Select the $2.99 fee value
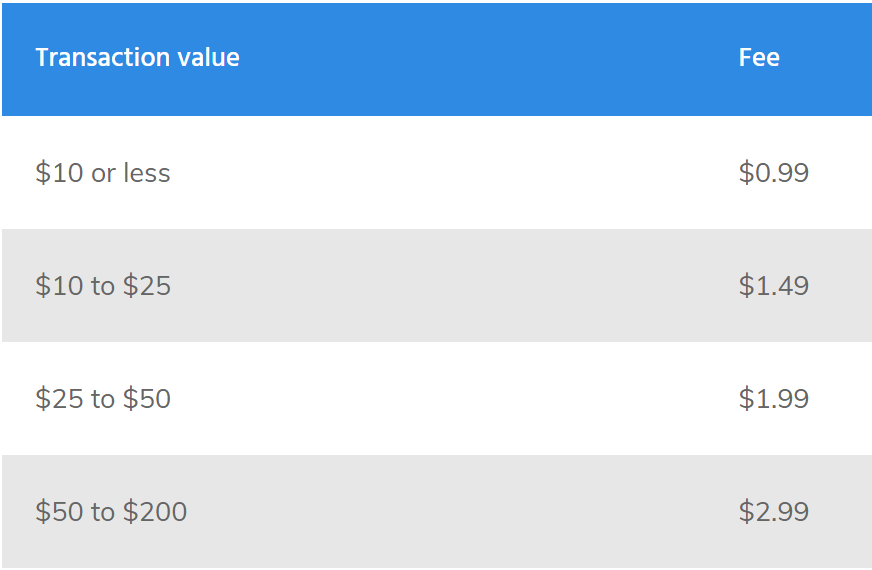The width and height of the screenshot is (872, 570). coord(774,512)
